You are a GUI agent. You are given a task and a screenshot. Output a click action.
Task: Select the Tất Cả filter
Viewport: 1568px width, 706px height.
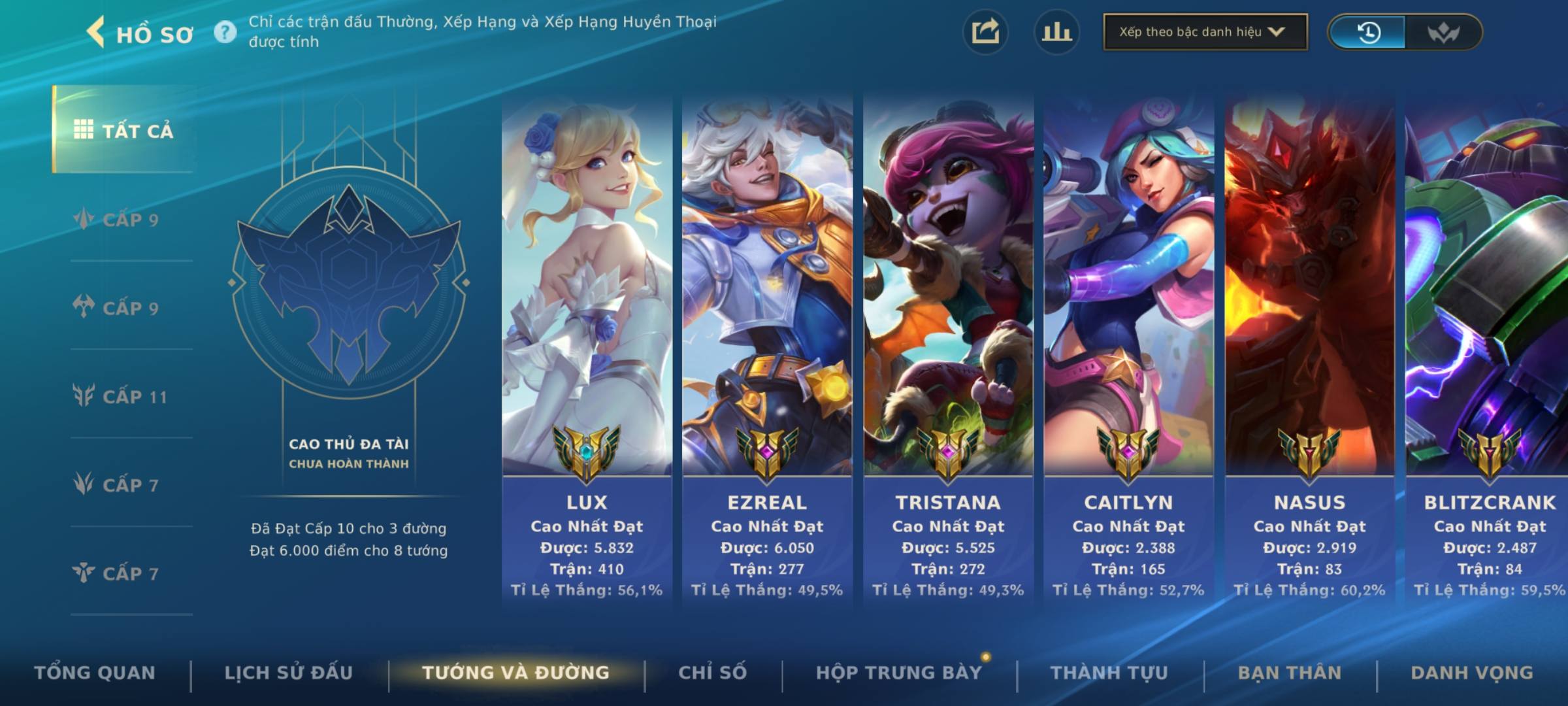tap(123, 129)
